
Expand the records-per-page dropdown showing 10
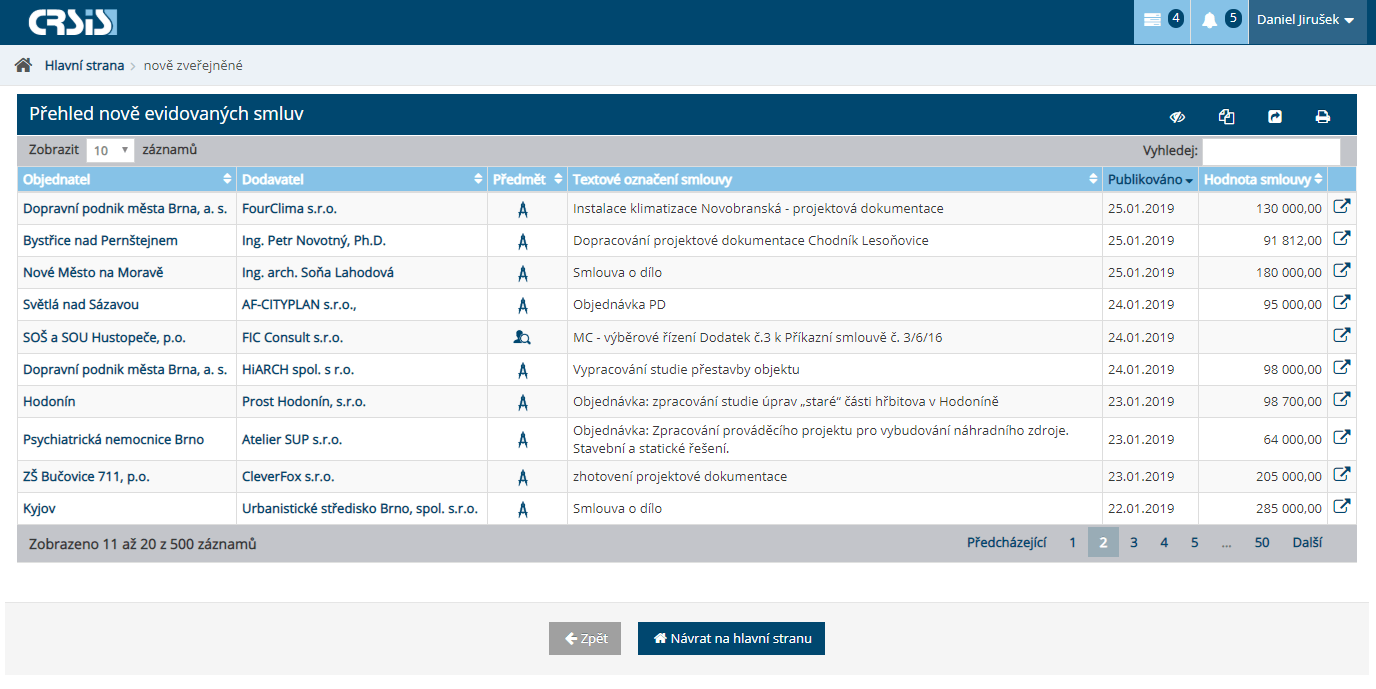[x=110, y=151]
